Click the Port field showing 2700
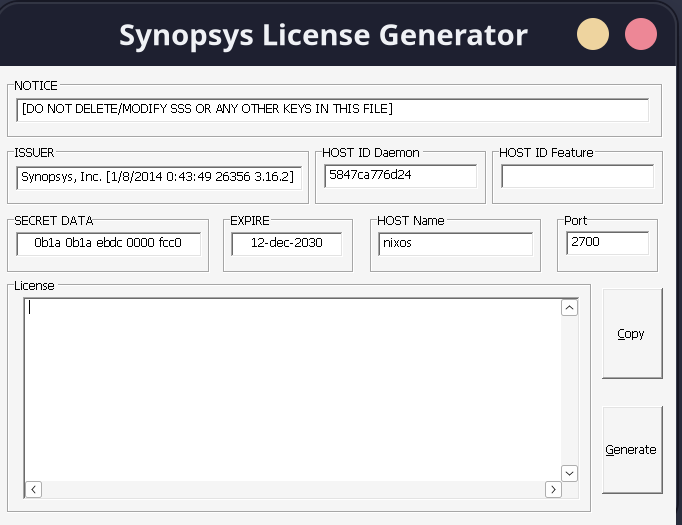Viewport: 682px width, 525px height. tap(606, 242)
